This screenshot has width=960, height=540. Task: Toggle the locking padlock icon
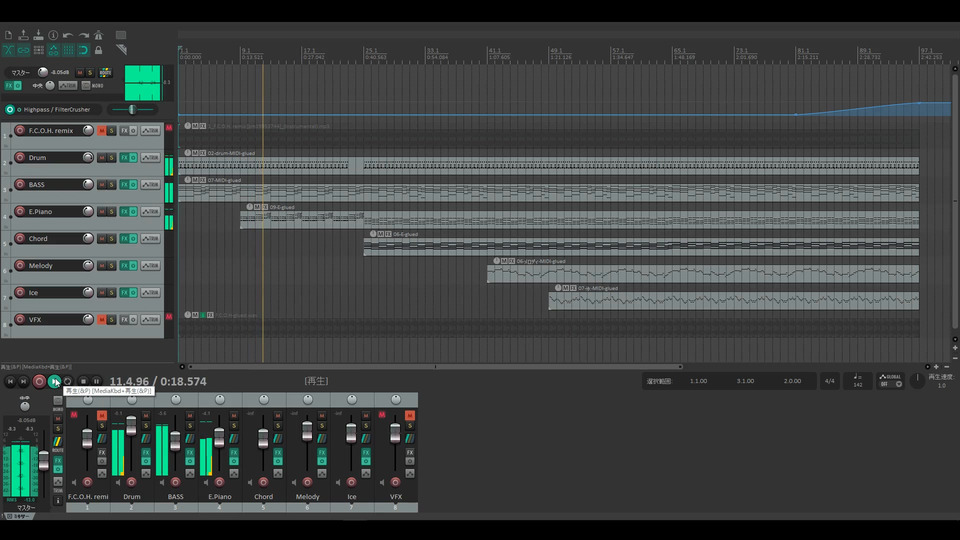point(99,50)
